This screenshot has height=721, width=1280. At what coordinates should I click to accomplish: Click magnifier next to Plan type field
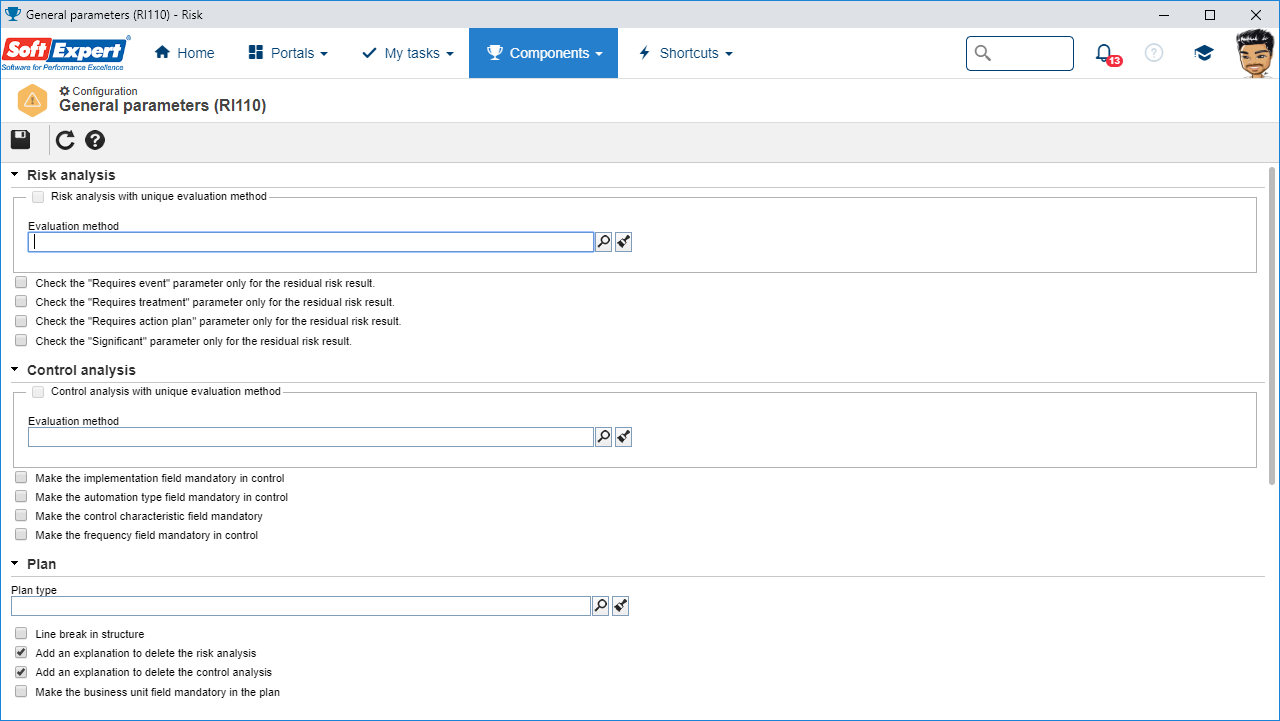[600, 606]
